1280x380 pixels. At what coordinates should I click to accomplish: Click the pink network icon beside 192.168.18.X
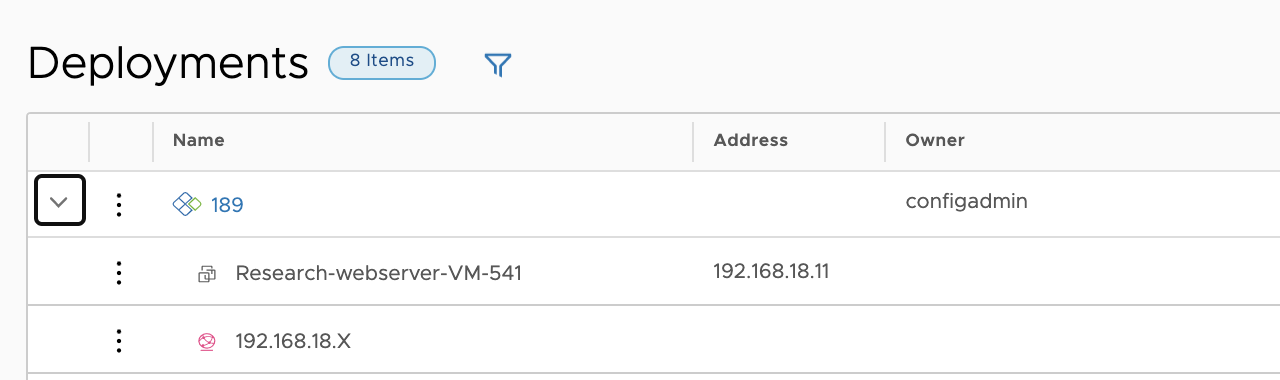click(x=207, y=342)
